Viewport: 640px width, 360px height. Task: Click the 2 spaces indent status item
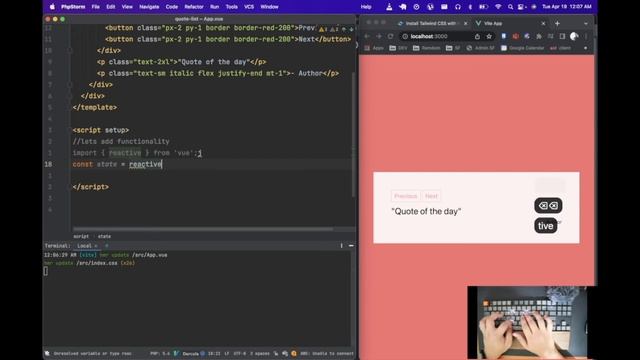[260, 353]
